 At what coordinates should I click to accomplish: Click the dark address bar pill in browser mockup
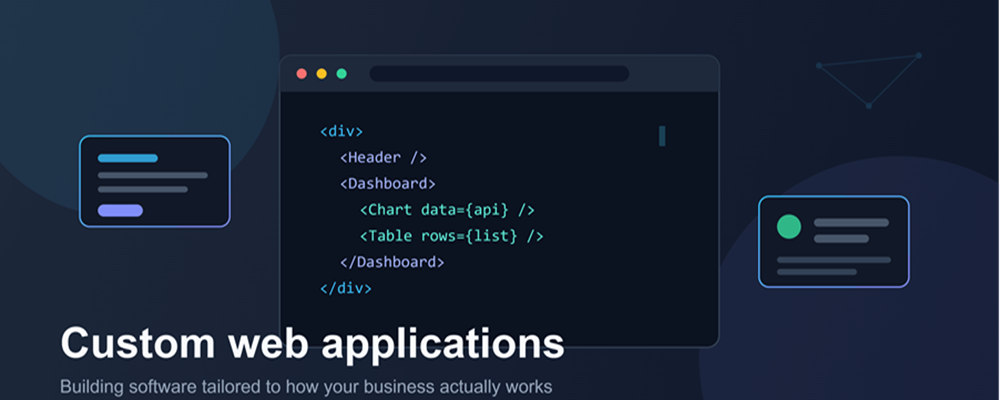(499, 73)
